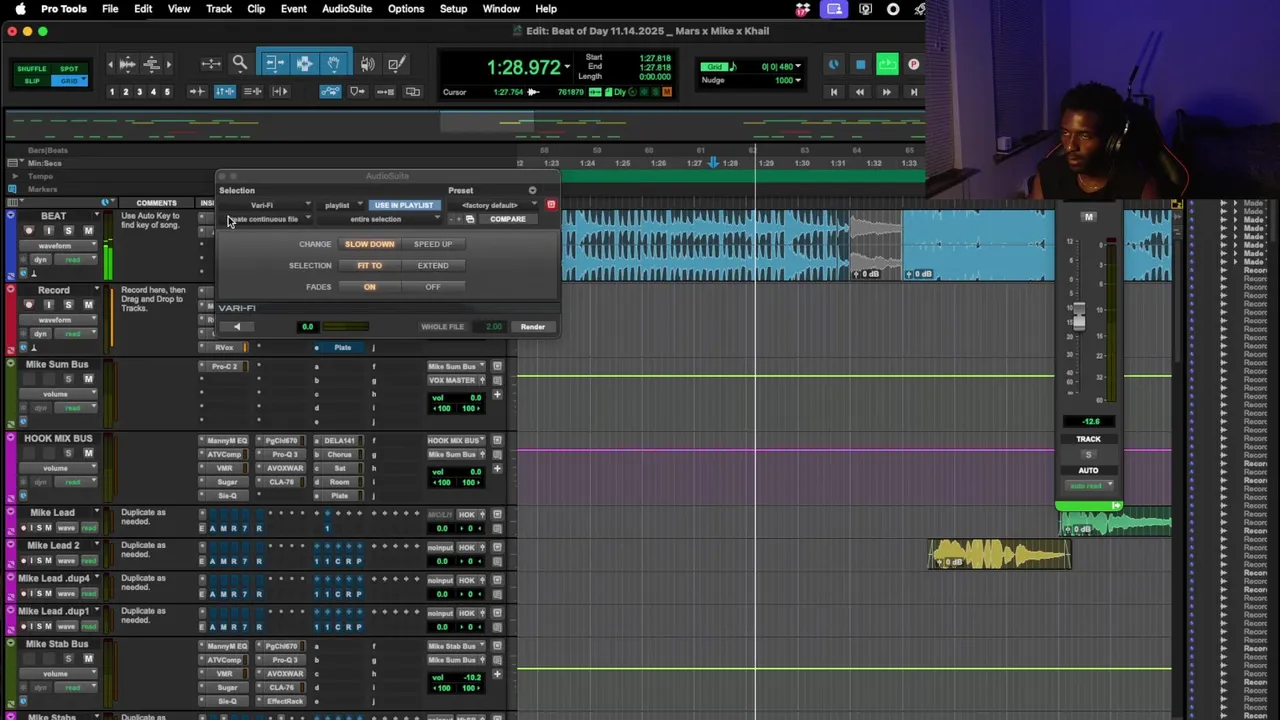The image size is (1280, 720).
Task: Click the Render button
Action: [532, 326]
